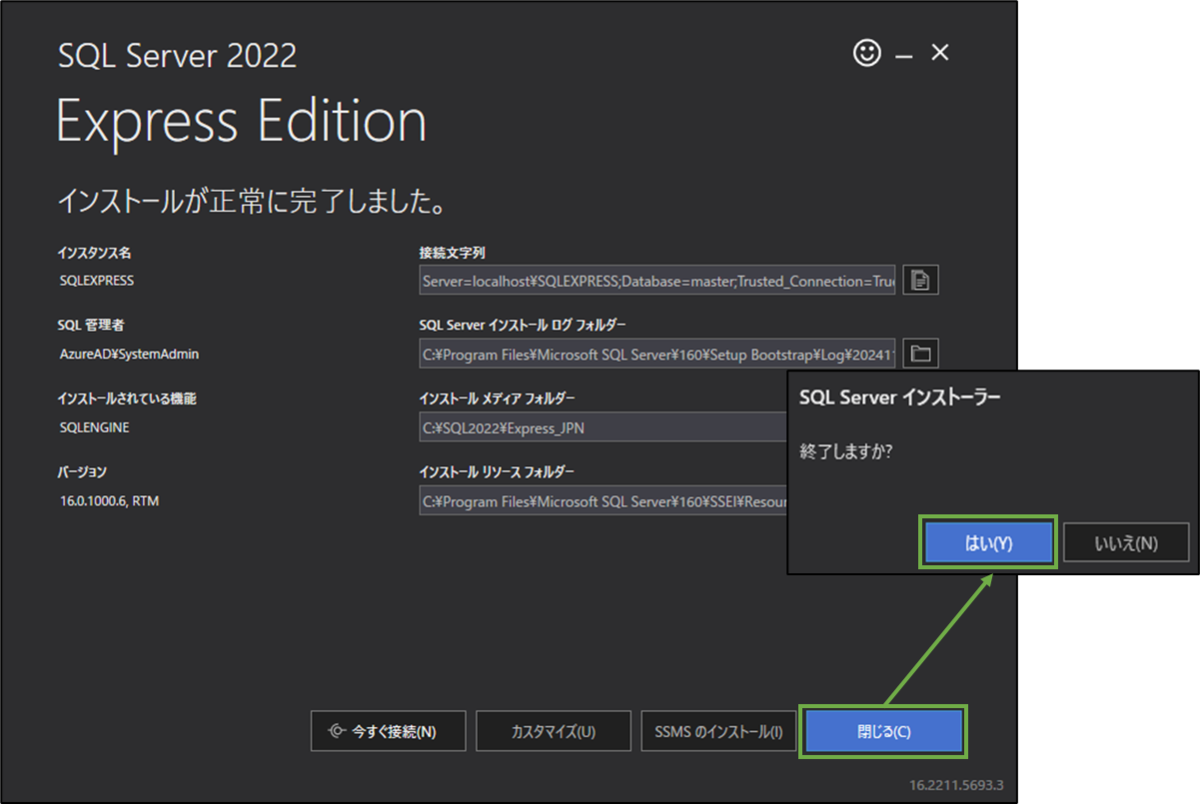The width and height of the screenshot is (1200, 804).
Task: Confirm exit with はい(Y)
Action: point(988,543)
